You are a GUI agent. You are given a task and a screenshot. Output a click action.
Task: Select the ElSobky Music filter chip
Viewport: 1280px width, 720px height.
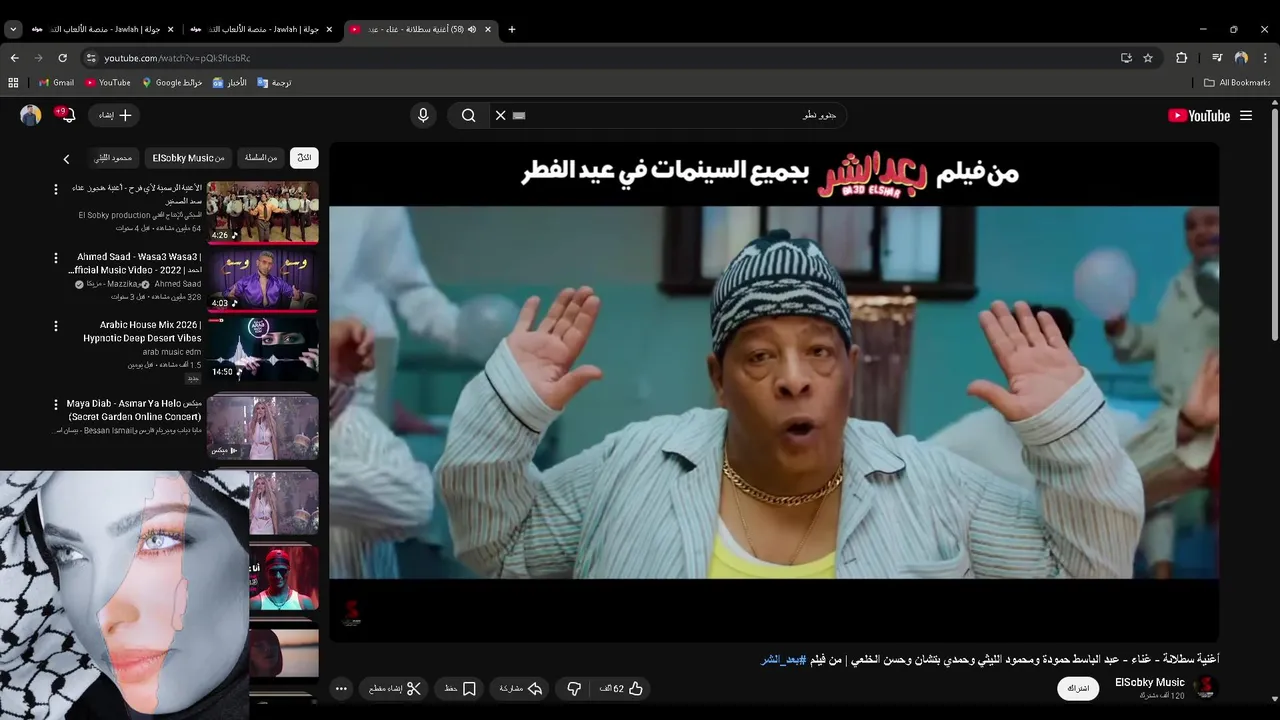188,158
